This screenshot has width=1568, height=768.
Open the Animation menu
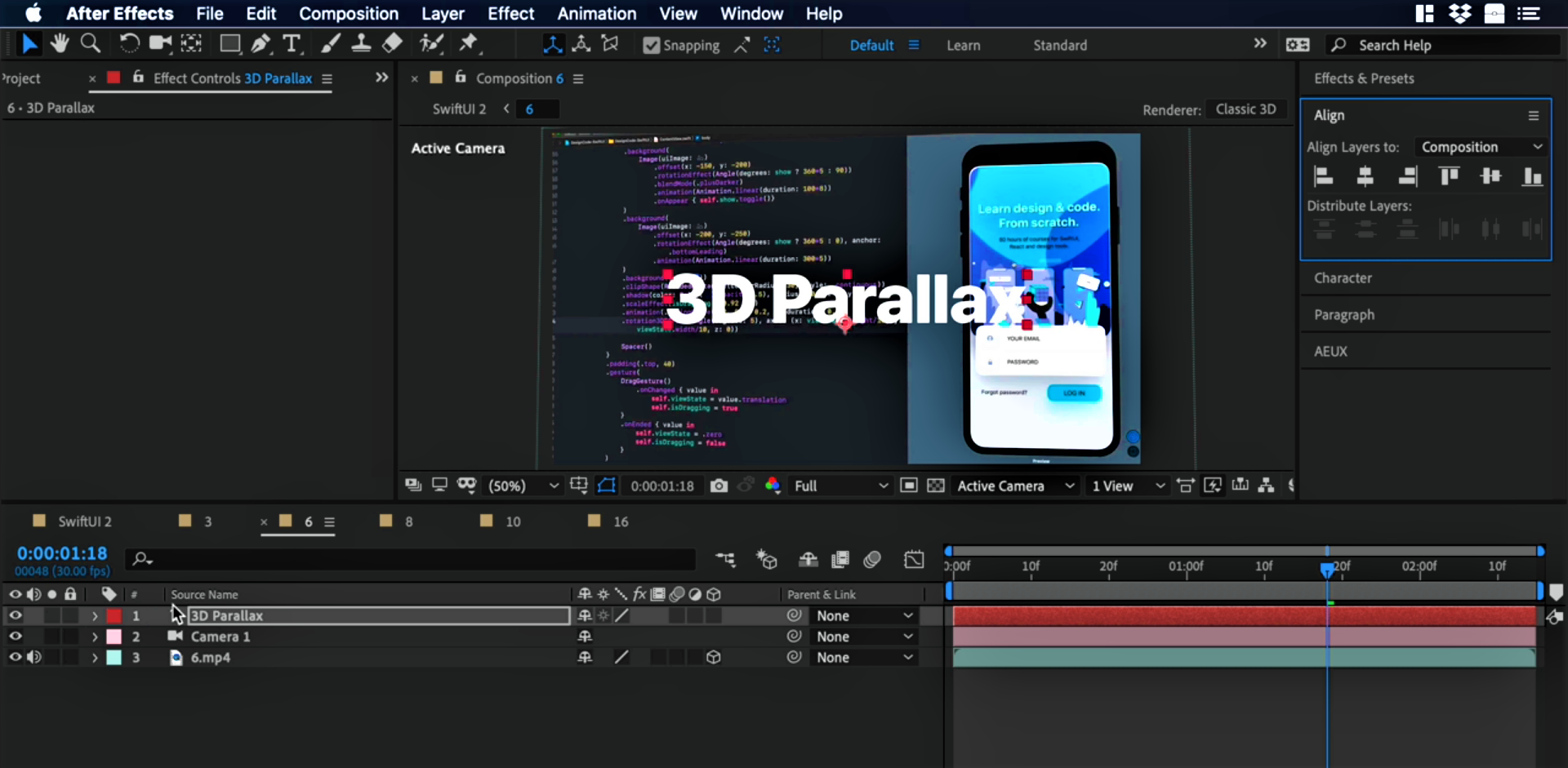[596, 14]
